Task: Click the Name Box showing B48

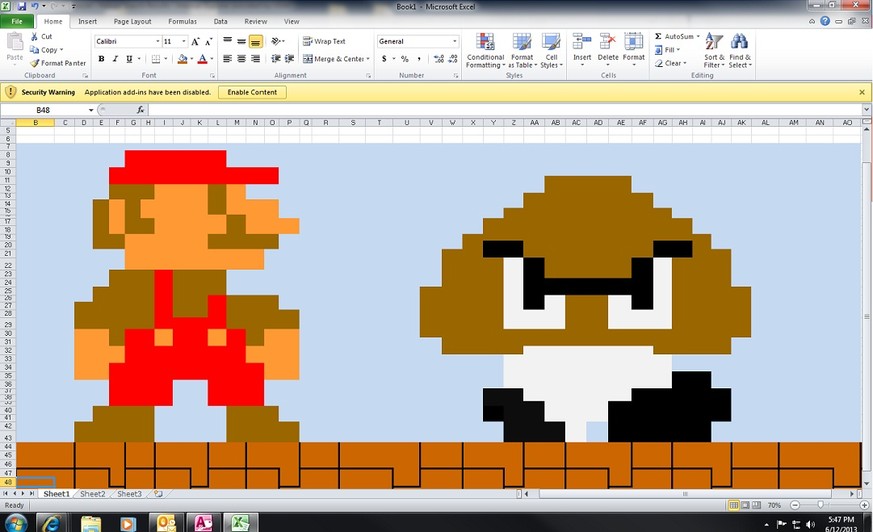Action: coord(43,110)
